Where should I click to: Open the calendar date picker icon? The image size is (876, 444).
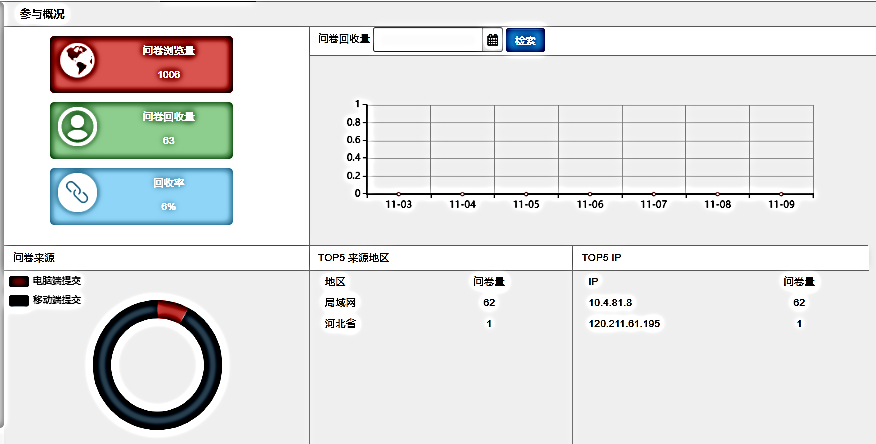pyautogui.click(x=492, y=40)
